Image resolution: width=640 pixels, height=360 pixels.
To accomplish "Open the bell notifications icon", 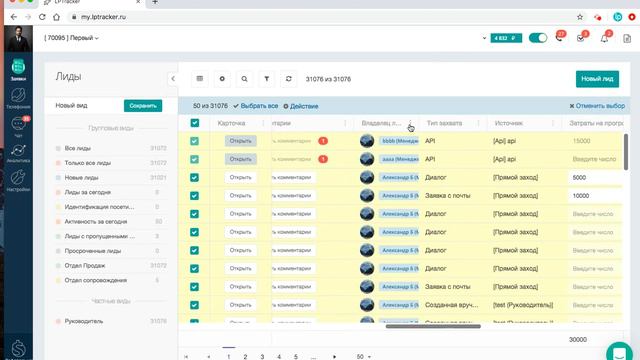I will [604, 38].
